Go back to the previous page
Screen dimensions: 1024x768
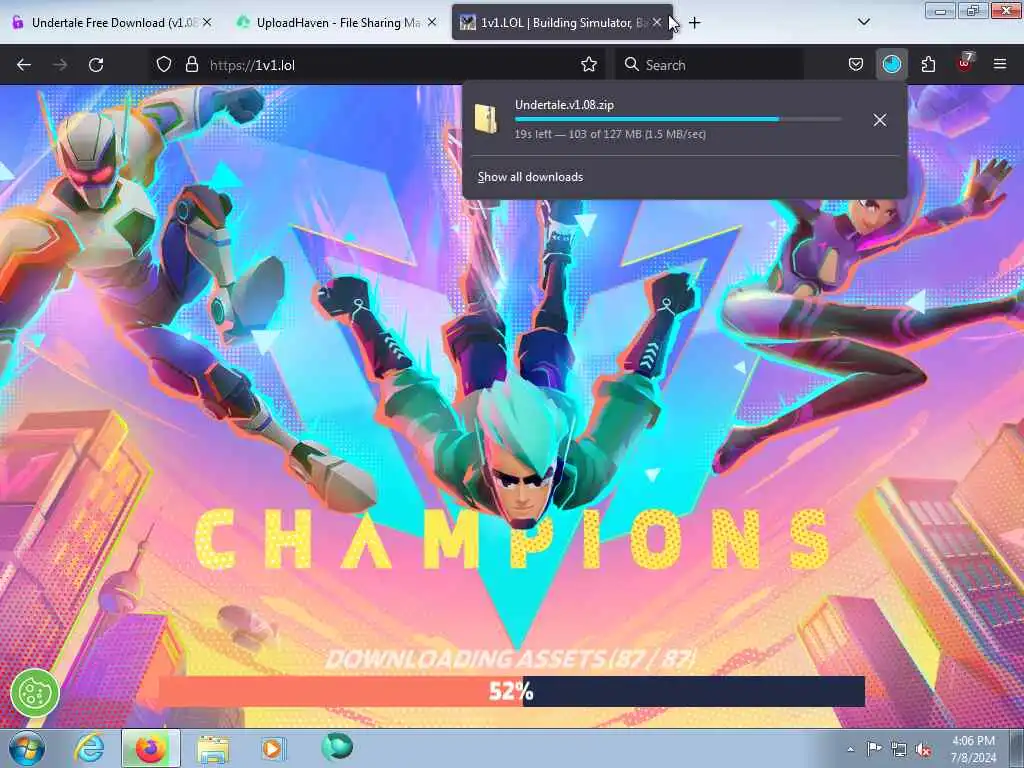24,65
